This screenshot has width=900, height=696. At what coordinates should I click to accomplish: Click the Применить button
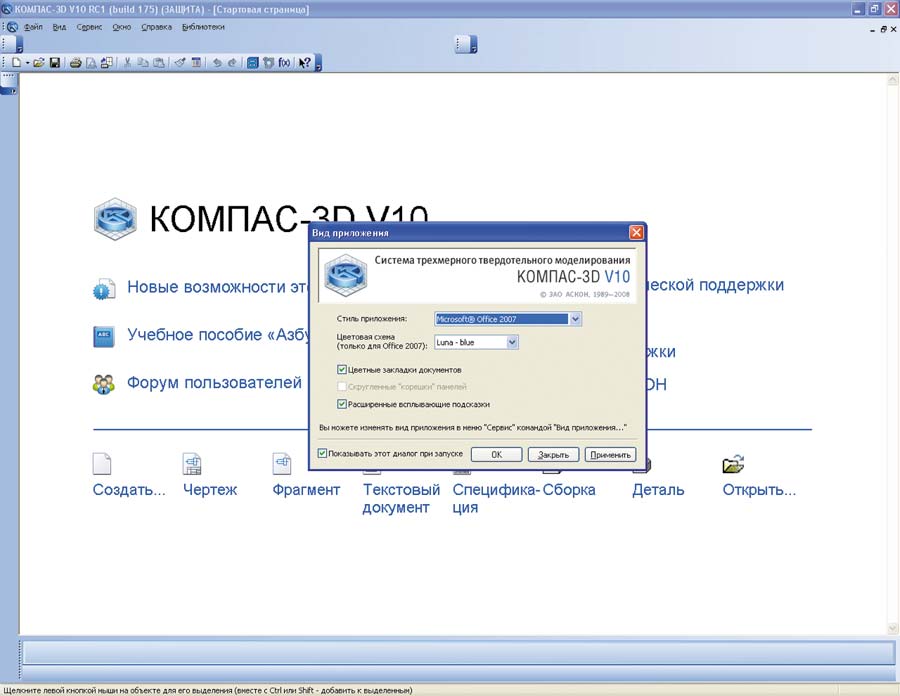point(610,454)
